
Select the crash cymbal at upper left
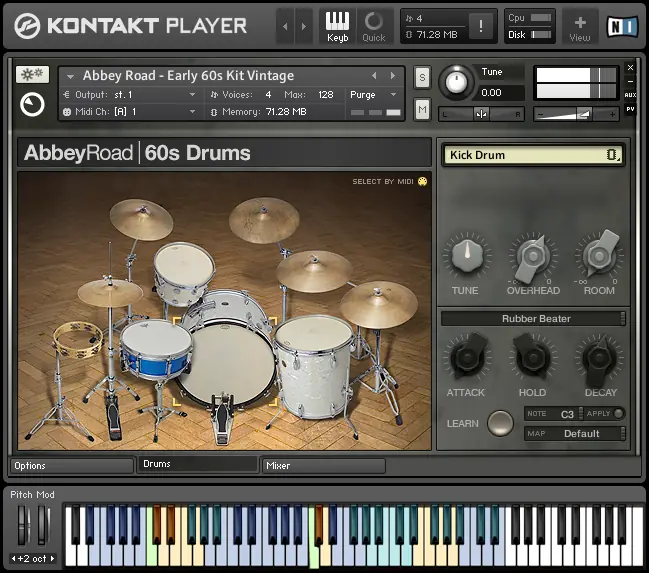click(x=142, y=219)
